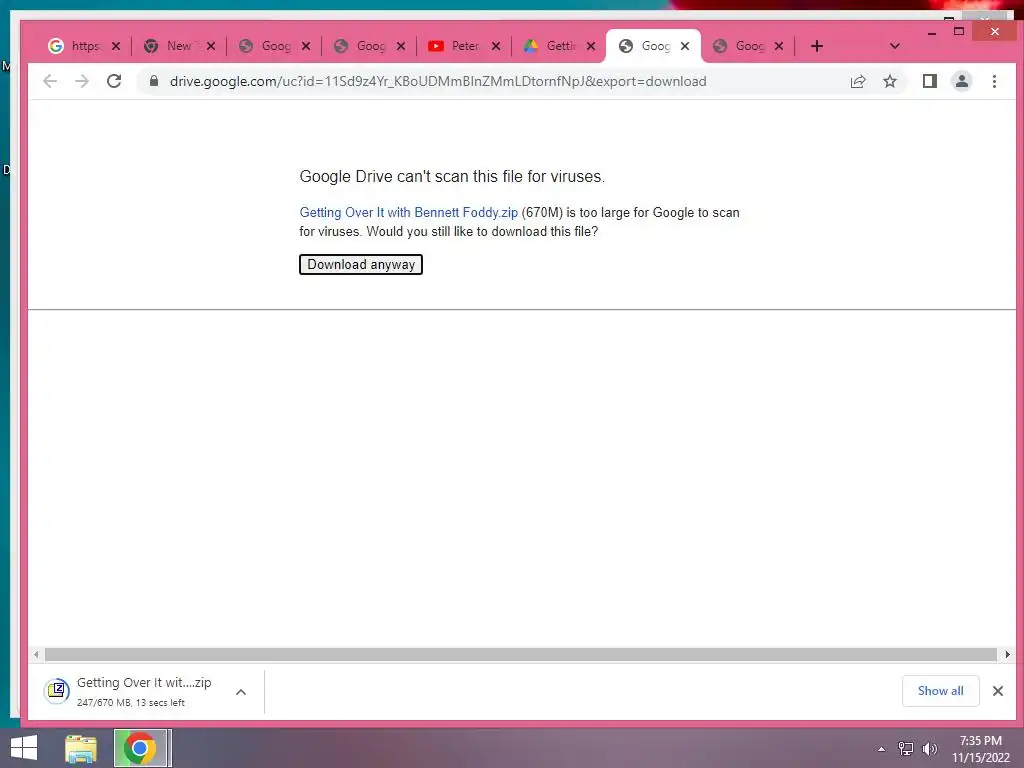Open the volume tray icon
Viewport: 1024px width, 768px height.
tap(929, 749)
